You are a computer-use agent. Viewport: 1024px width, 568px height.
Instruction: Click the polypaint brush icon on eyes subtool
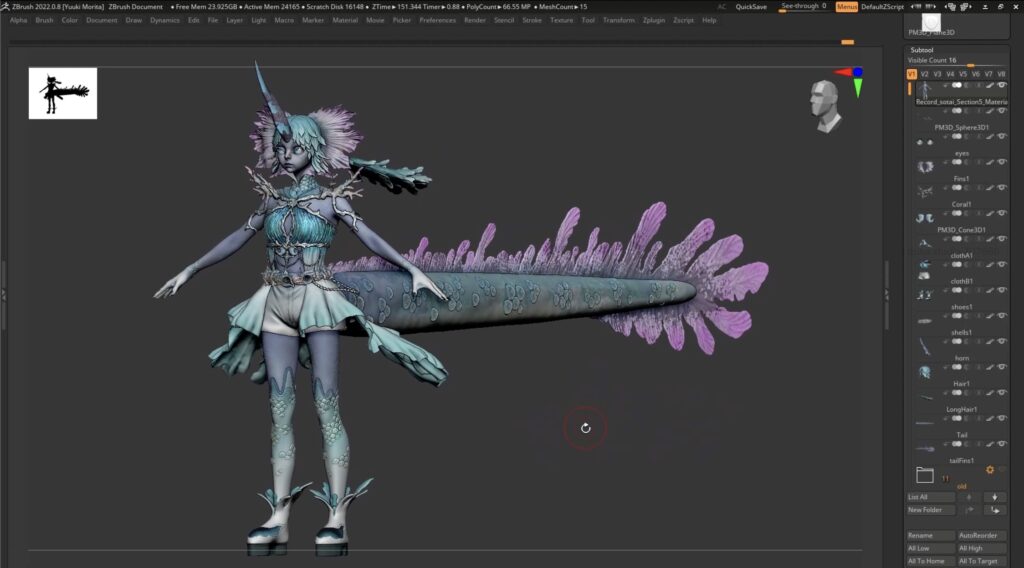point(990,164)
